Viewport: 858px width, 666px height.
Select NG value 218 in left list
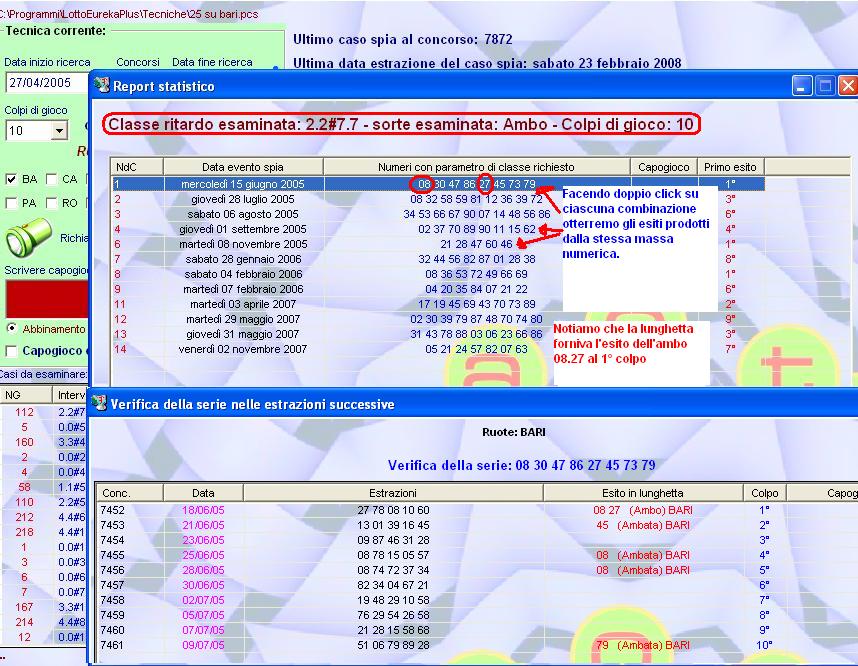pyautogui.click(x=25, y=532)
